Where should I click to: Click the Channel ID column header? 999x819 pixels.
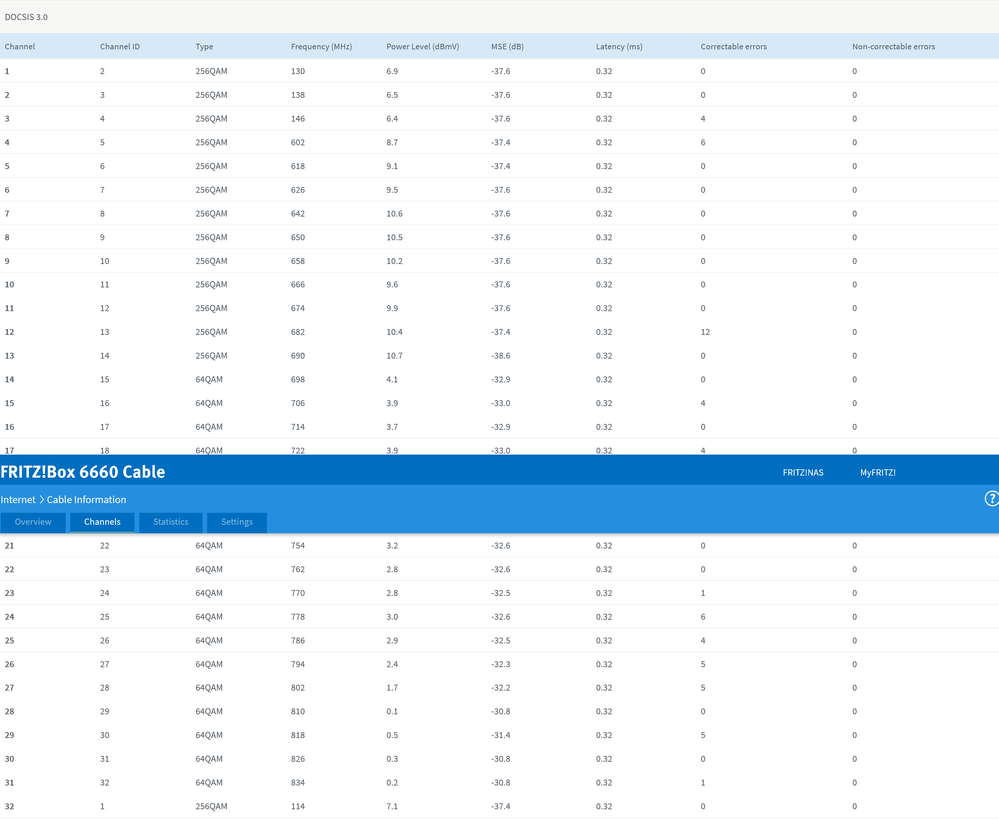click(x=120, y=47)
